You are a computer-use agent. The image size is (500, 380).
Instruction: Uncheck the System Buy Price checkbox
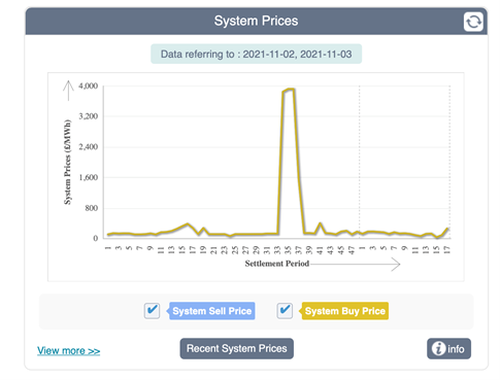(x=285, y=311)
